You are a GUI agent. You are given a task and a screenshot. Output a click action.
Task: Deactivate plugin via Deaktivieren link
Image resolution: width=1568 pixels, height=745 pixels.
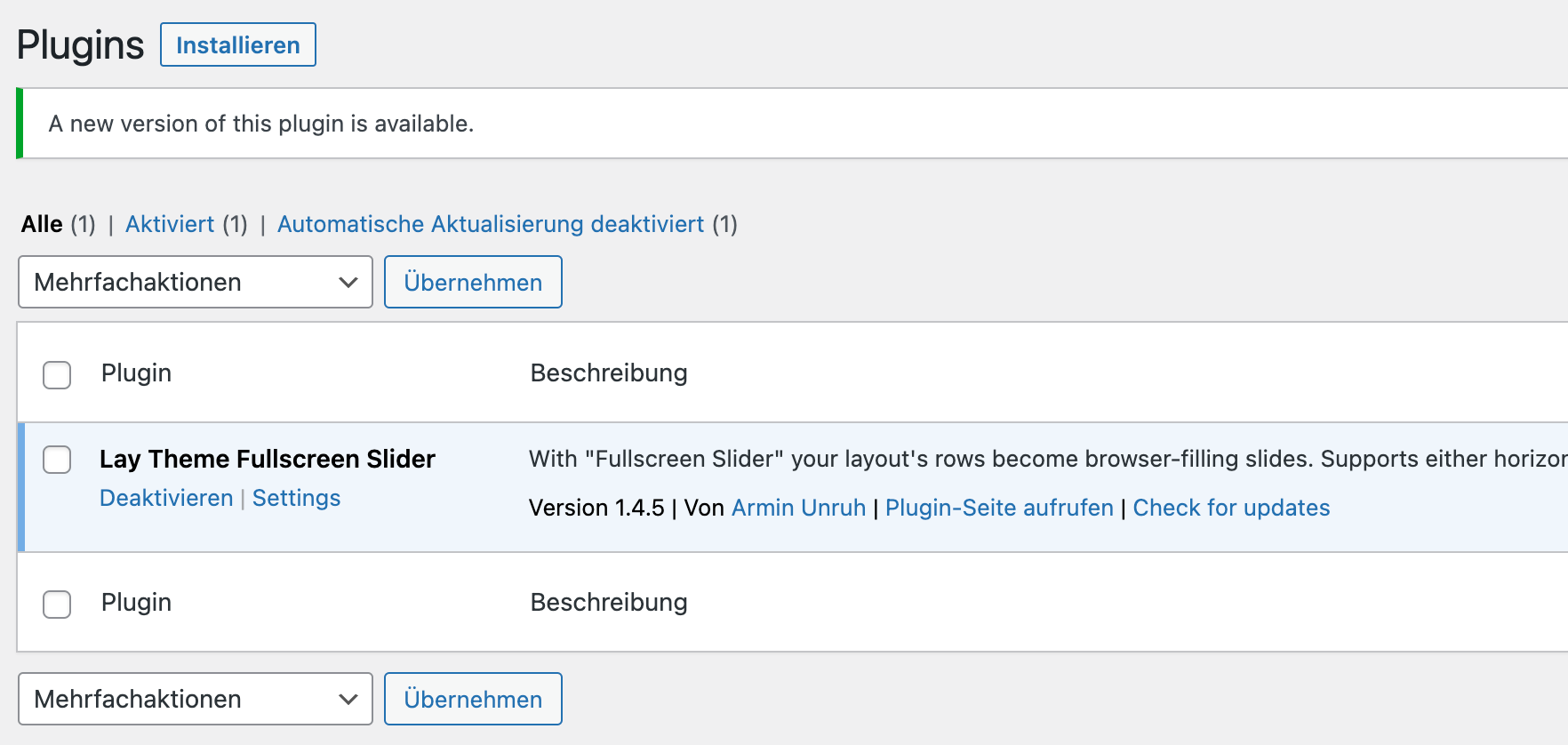[x=166, y=498]
